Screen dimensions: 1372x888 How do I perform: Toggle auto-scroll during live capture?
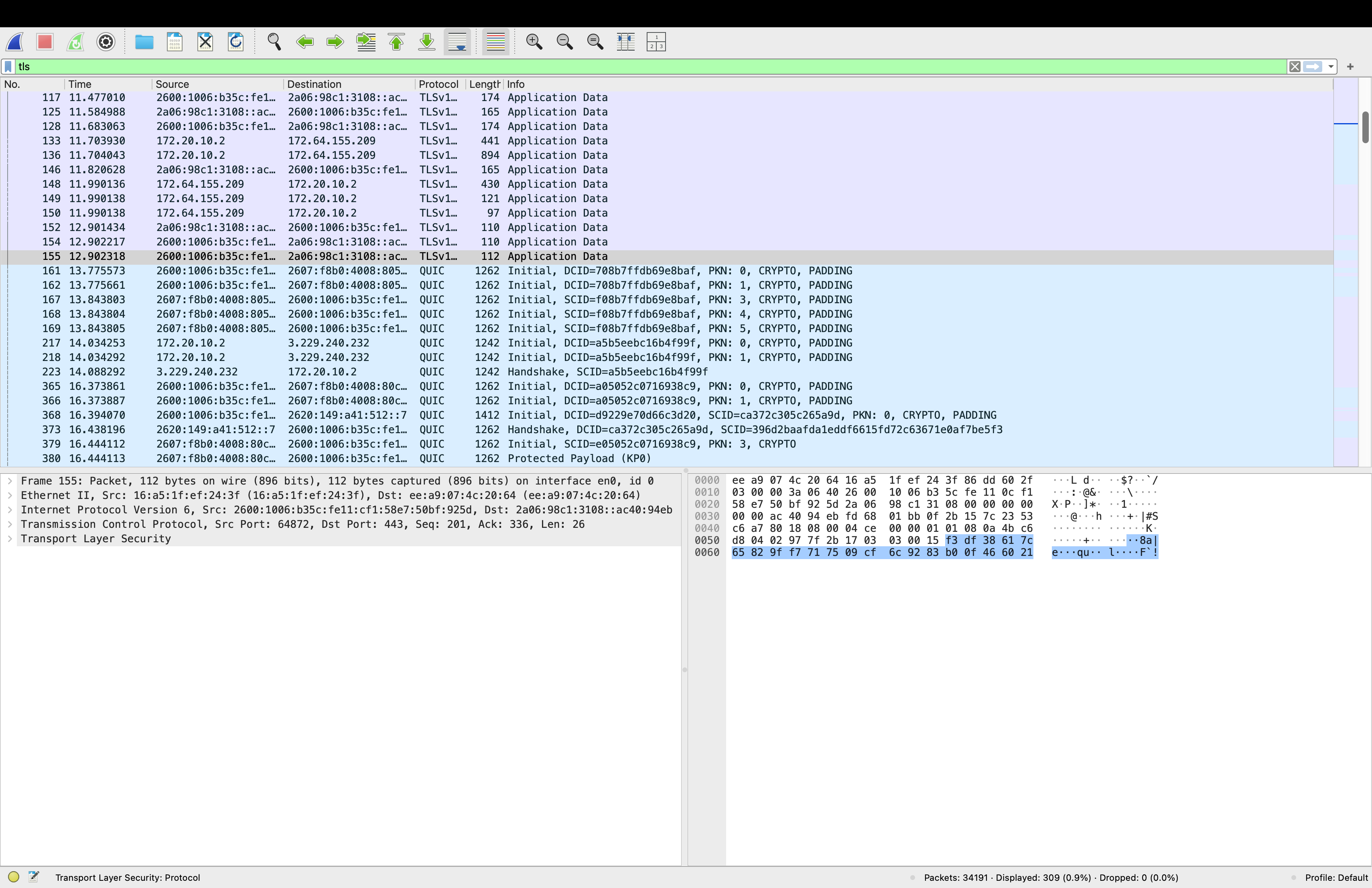(x=457, y=42)
